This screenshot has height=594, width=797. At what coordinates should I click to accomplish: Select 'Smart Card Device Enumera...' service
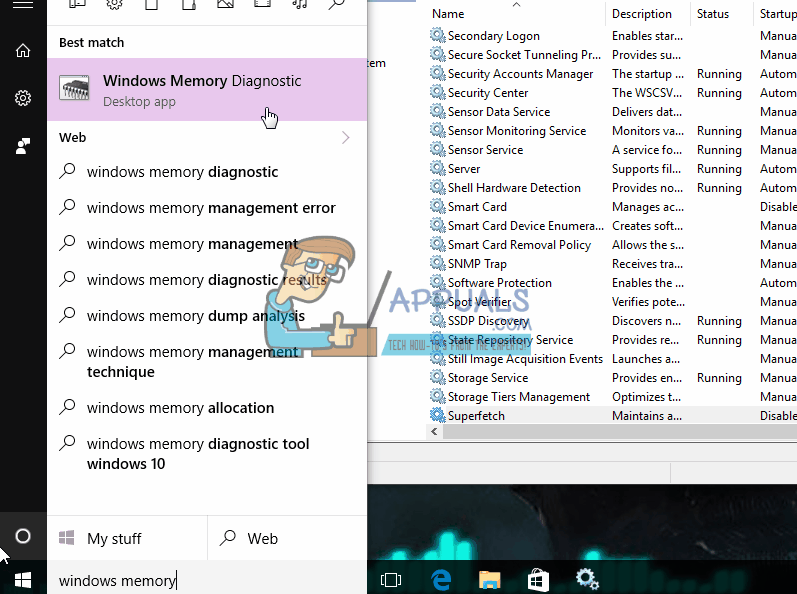(612, 226)
